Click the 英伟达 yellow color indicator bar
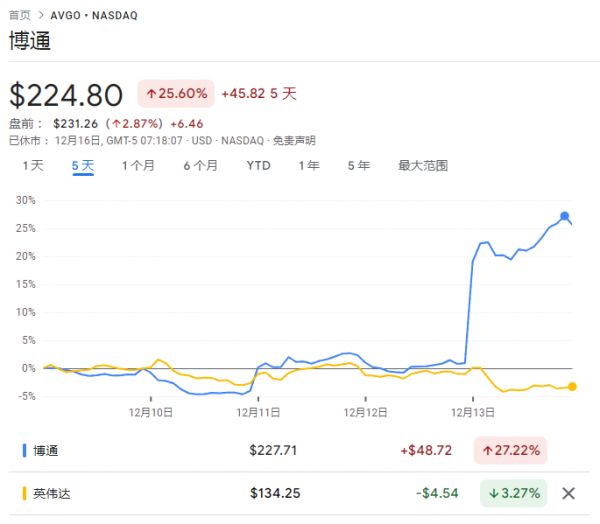The height and width of the screenshot is (524, 600). (x=24, y=493)
